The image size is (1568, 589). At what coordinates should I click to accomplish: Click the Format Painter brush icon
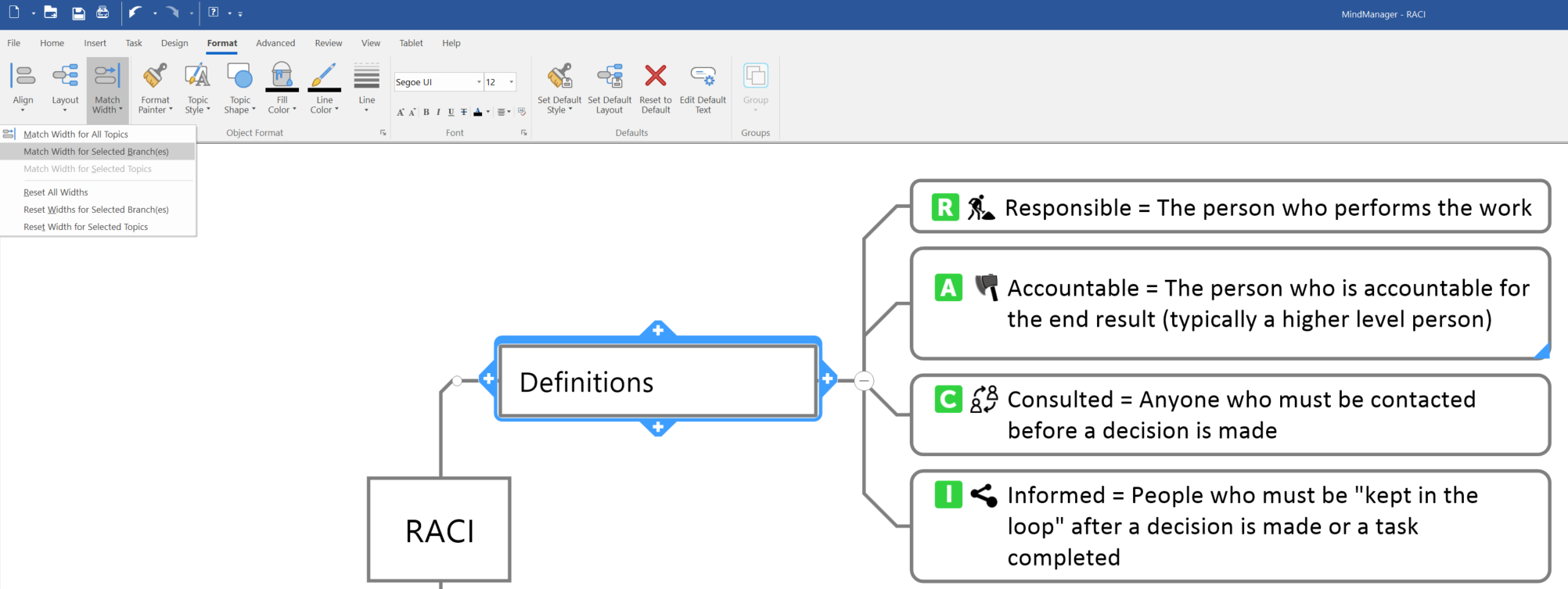point(155,77)
